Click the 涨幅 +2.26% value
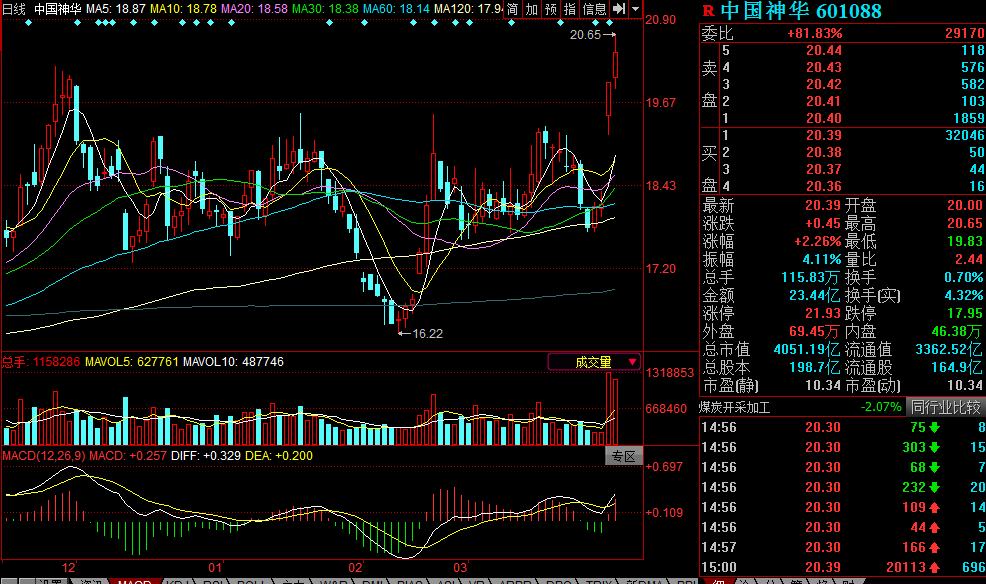Screen dimensions: 986x584 [x=817, y=241]
